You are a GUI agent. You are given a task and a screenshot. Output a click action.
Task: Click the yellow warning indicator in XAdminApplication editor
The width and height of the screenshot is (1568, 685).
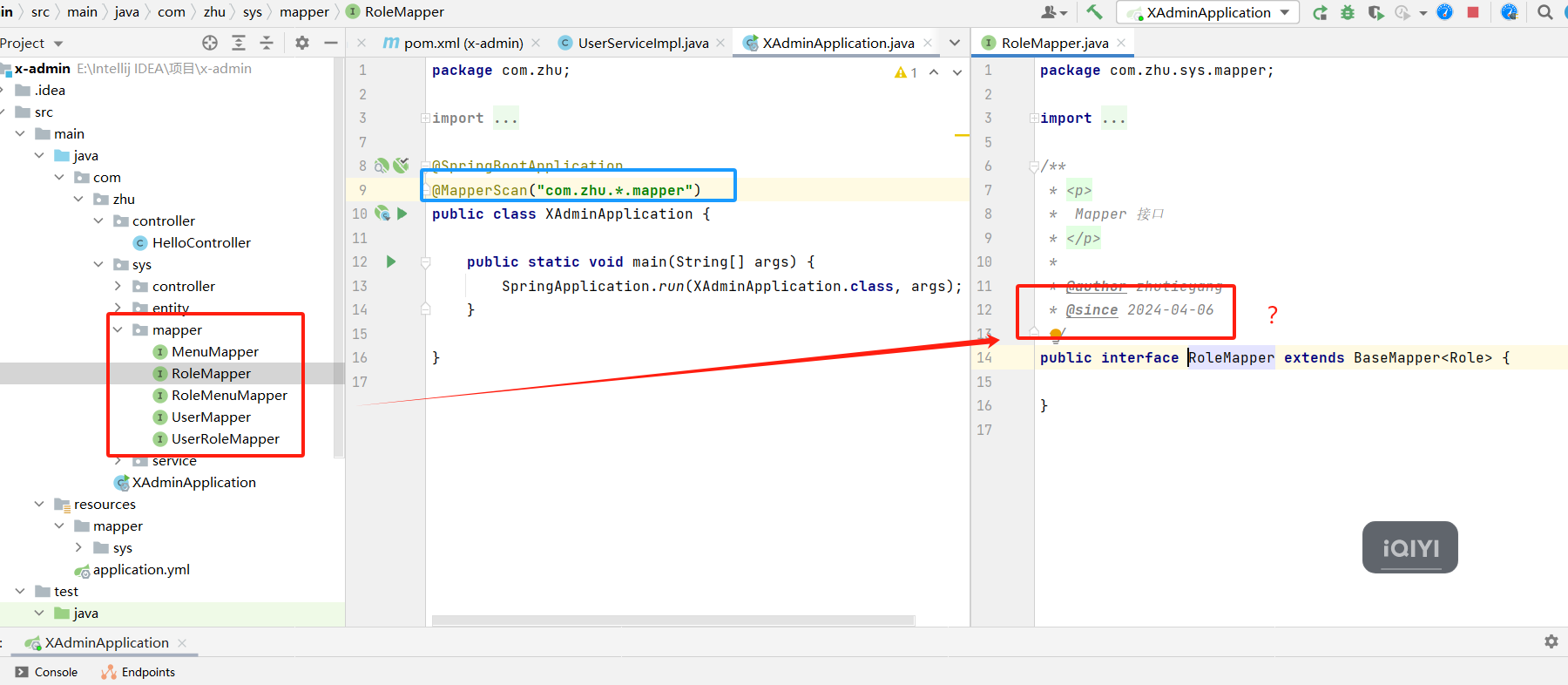point(905,72)
